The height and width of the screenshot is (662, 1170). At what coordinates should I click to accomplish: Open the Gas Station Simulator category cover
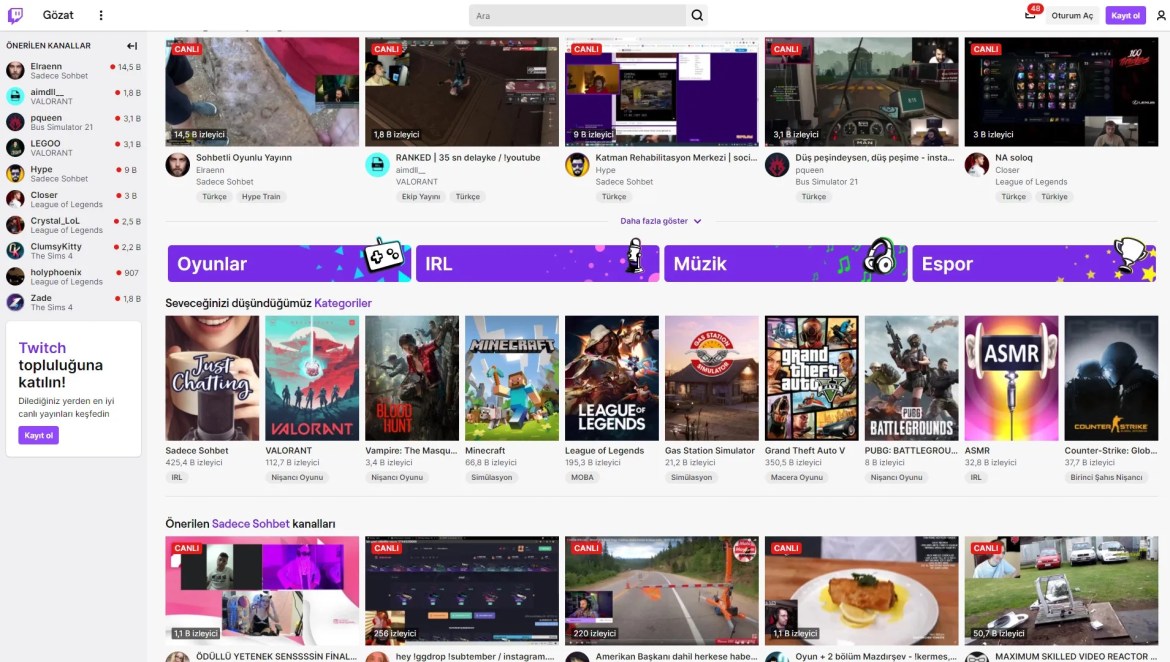pos(712,378)
